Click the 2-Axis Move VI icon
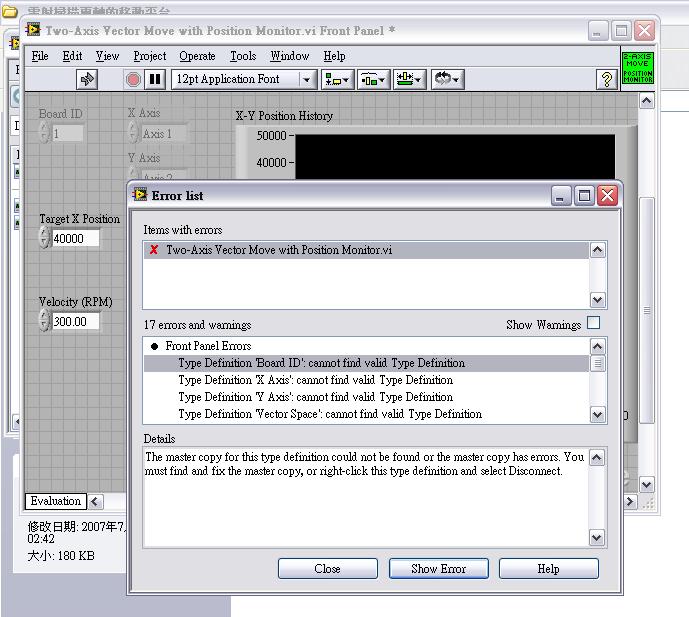689x617 pixels. click(x=638, y=68)
